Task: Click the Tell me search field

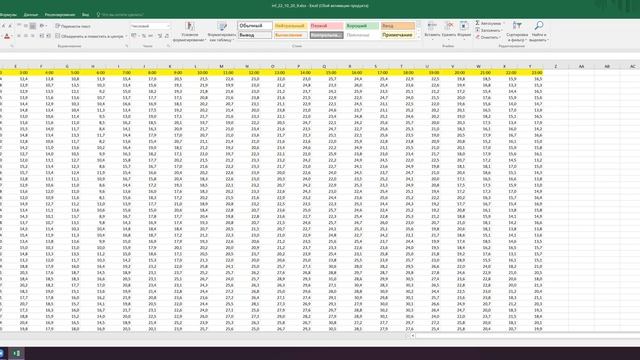Action: point(122,14)
